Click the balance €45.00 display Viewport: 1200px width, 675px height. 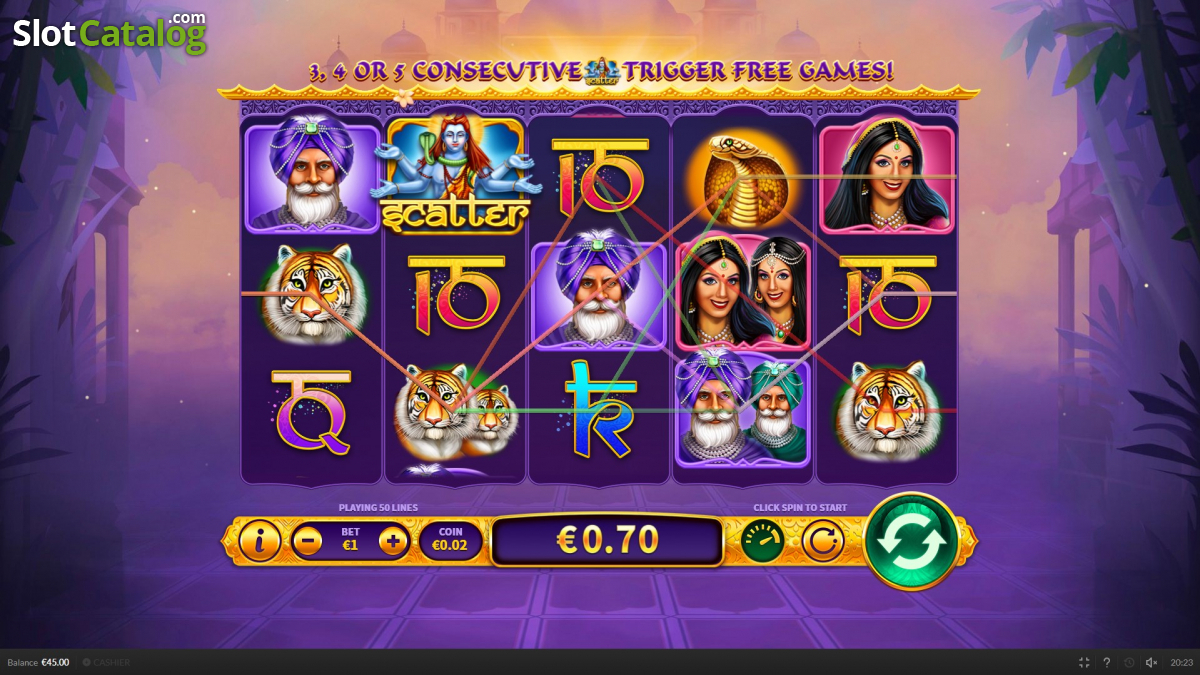pyautogui.click(x=38, y=662)
